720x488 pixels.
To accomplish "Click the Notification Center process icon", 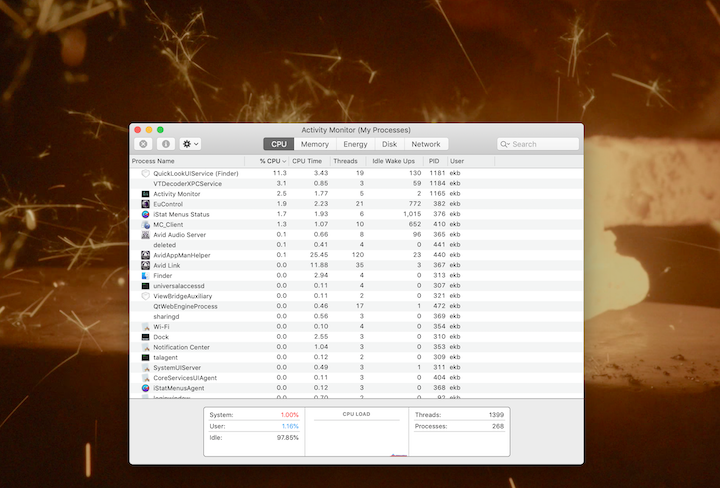I will 146,347.
